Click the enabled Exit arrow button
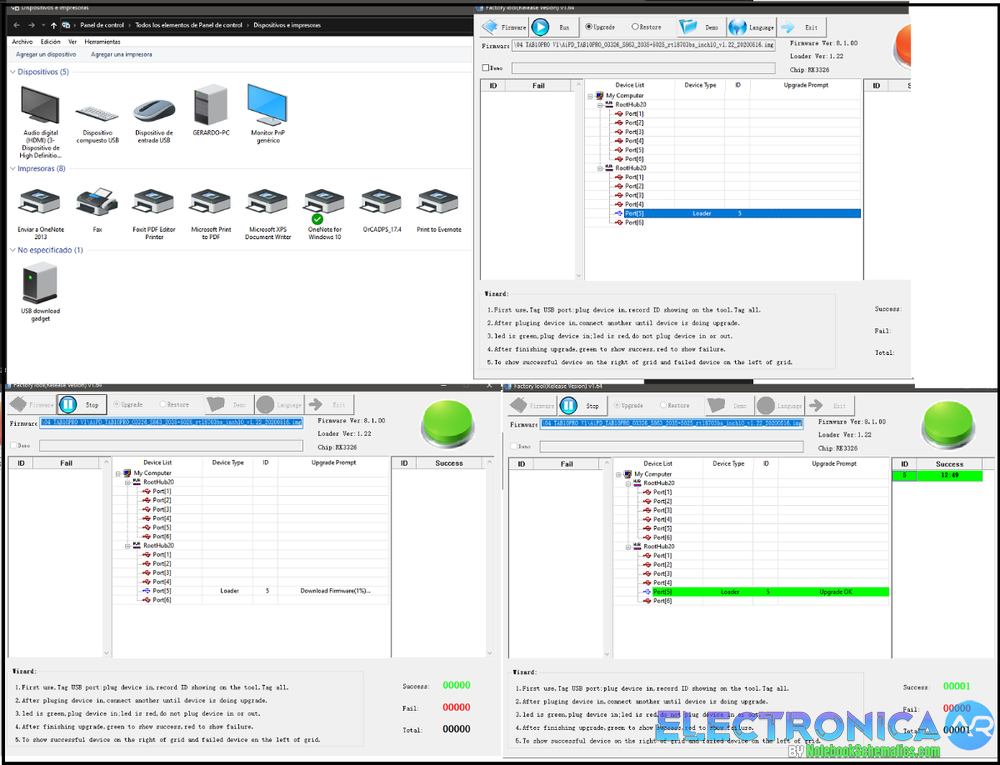Screen dimensions: 1000x765 800,28
